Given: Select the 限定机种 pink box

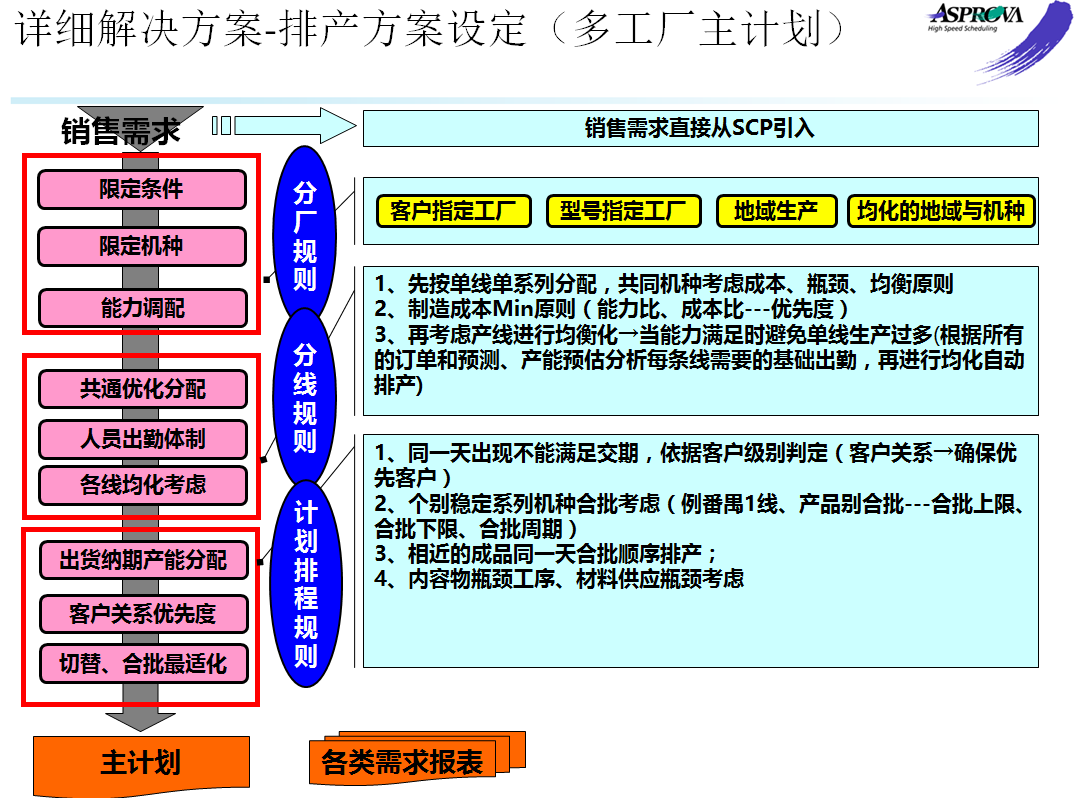Looking at the screenshot, I should [142, 246].
